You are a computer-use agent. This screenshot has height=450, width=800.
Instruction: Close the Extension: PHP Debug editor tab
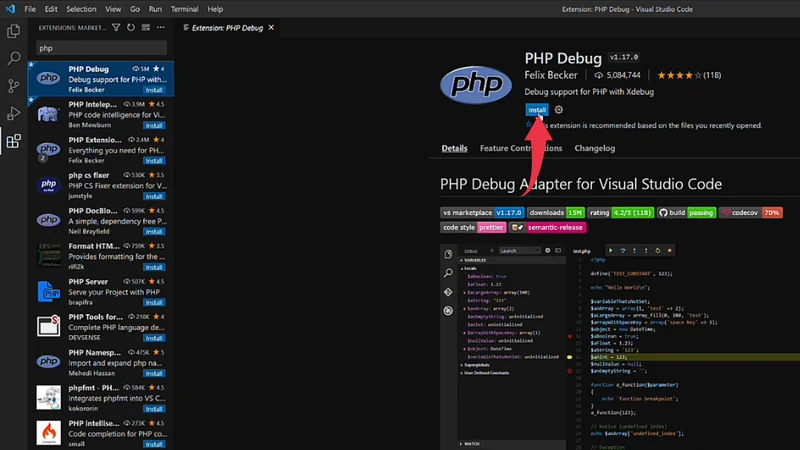[271, 28]
